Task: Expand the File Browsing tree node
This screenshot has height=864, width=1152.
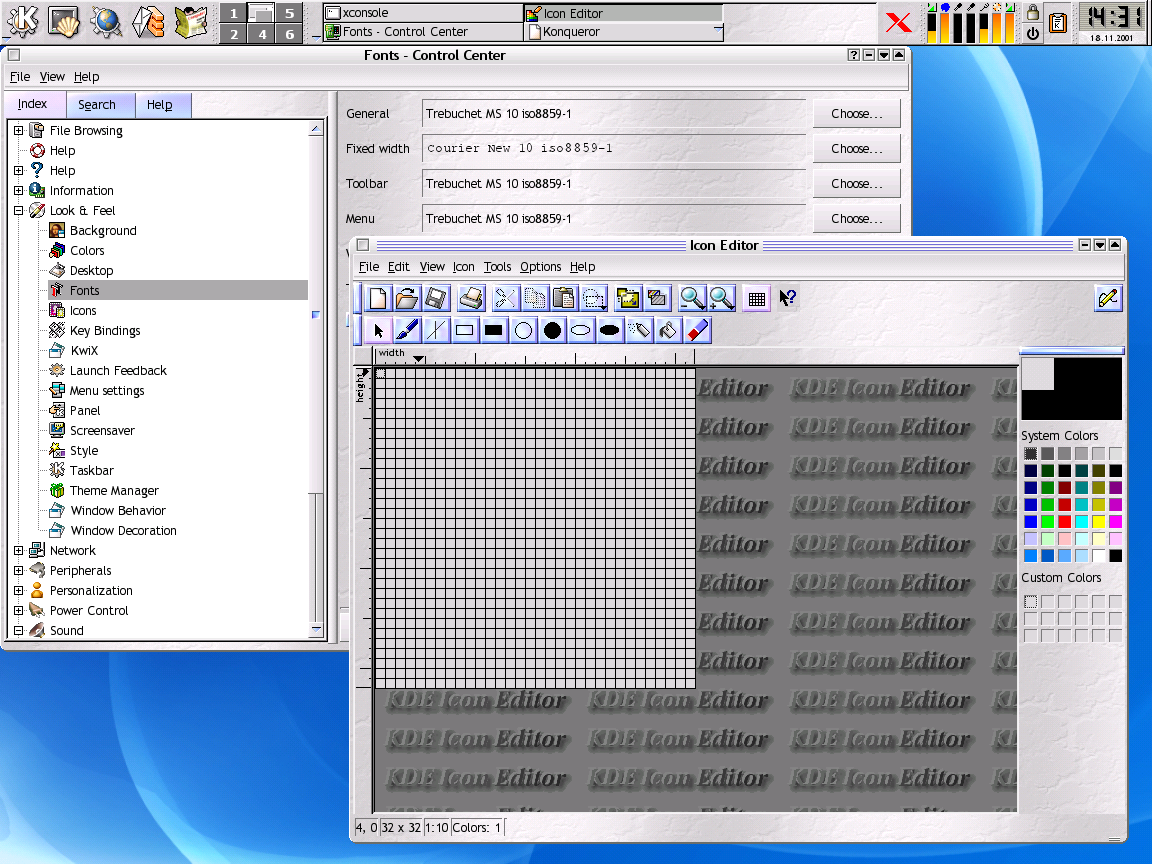Action: point(18,131)
